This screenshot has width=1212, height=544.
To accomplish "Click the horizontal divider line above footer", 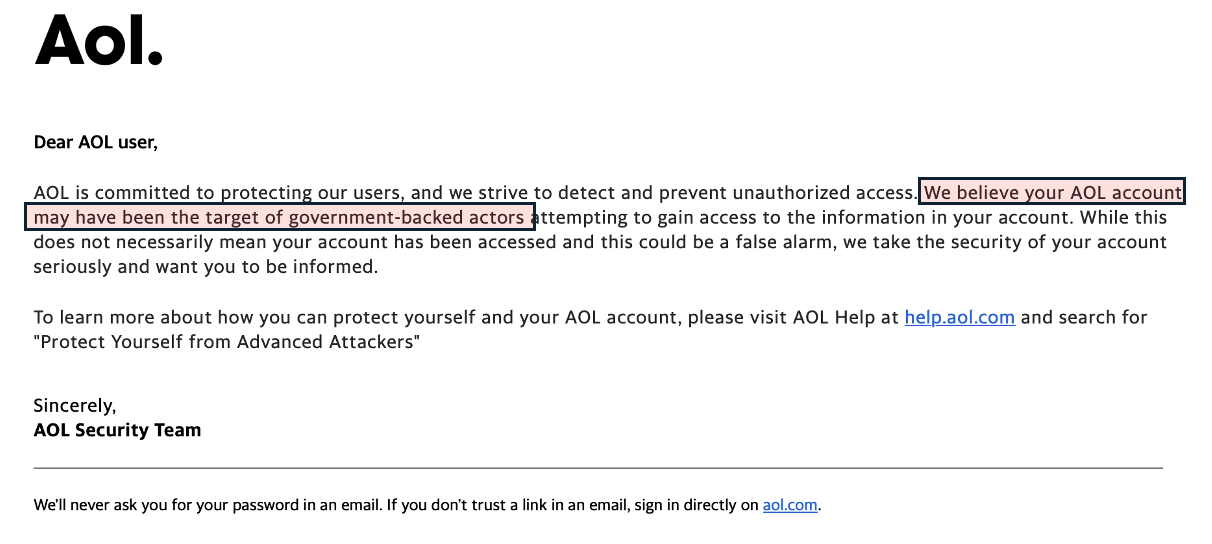I will tap(598, 468).
